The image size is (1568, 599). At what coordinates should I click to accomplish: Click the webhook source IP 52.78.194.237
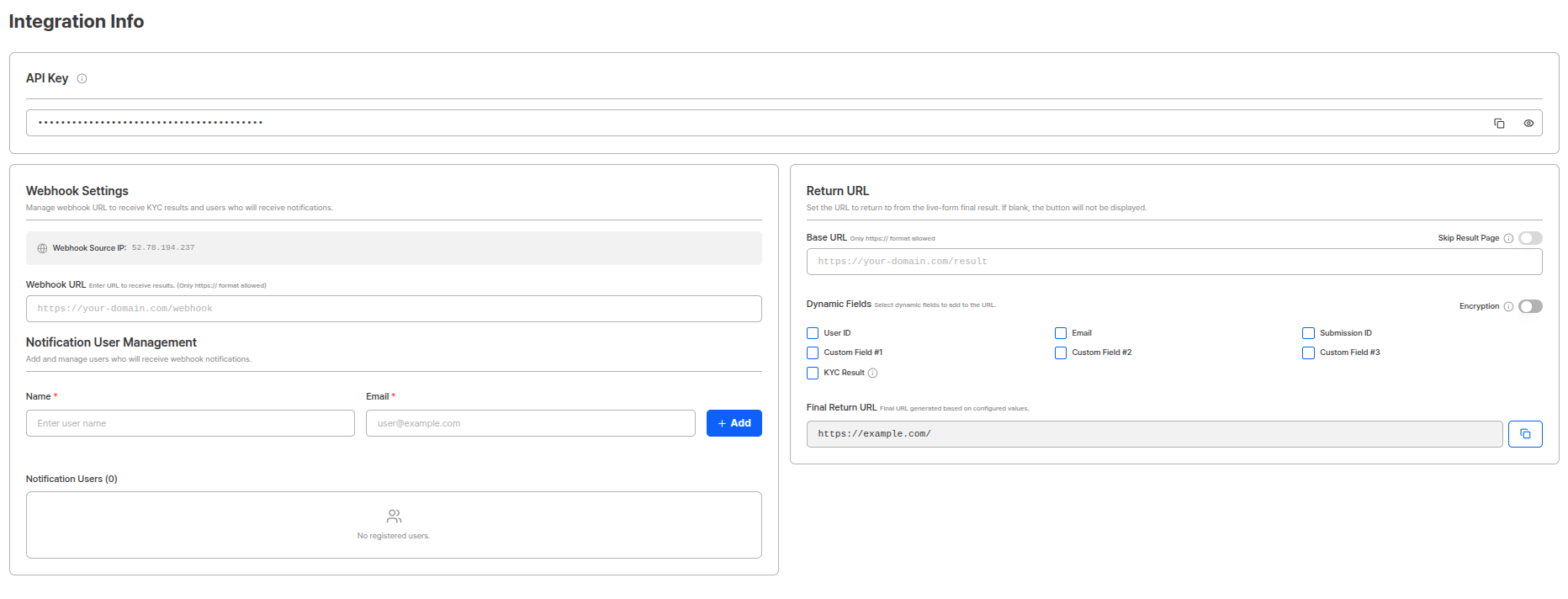pos(163,248)
